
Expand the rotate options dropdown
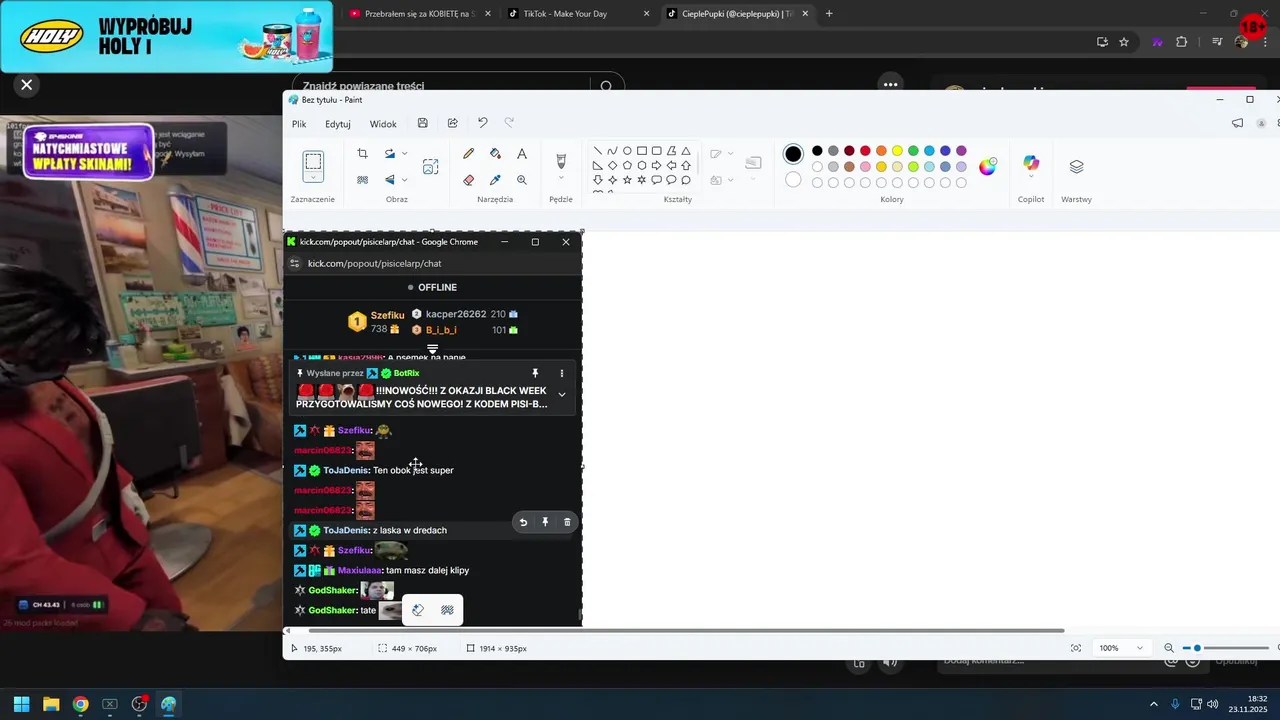coord(405,154)
